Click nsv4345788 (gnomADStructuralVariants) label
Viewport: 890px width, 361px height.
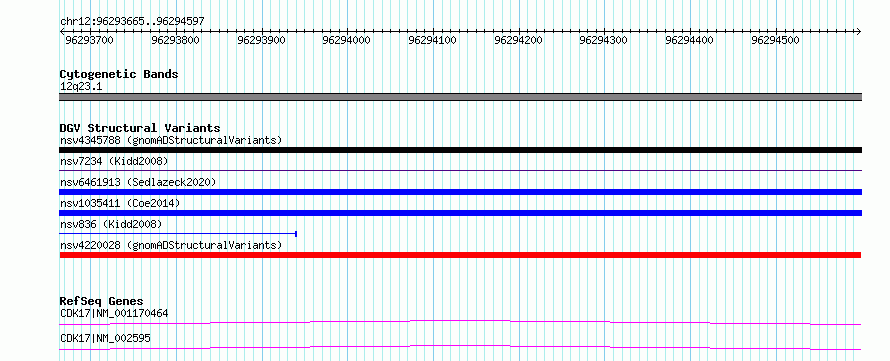tap(171, 140)
